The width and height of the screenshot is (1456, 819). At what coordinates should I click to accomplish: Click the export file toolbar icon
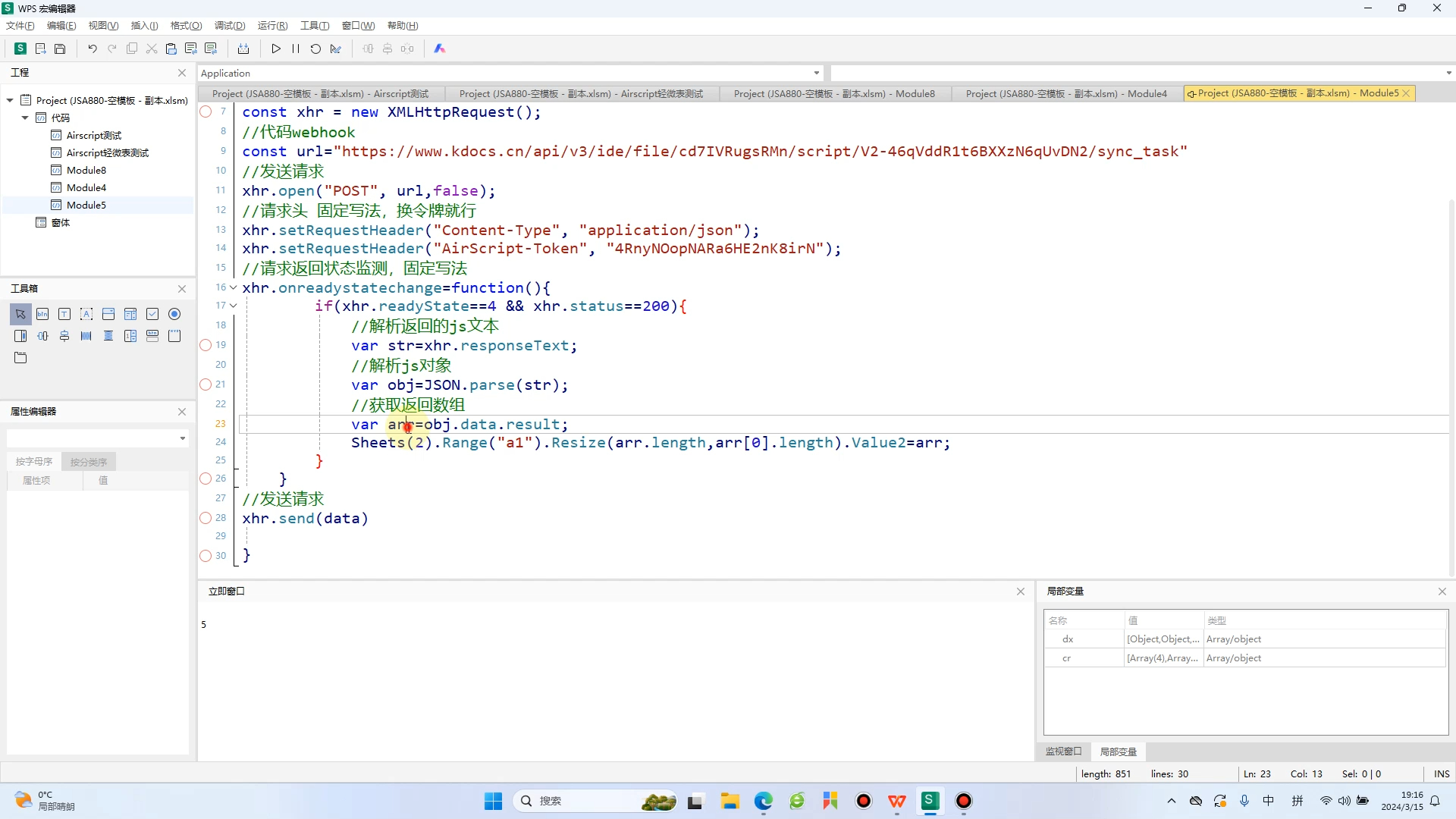point(40,49)
